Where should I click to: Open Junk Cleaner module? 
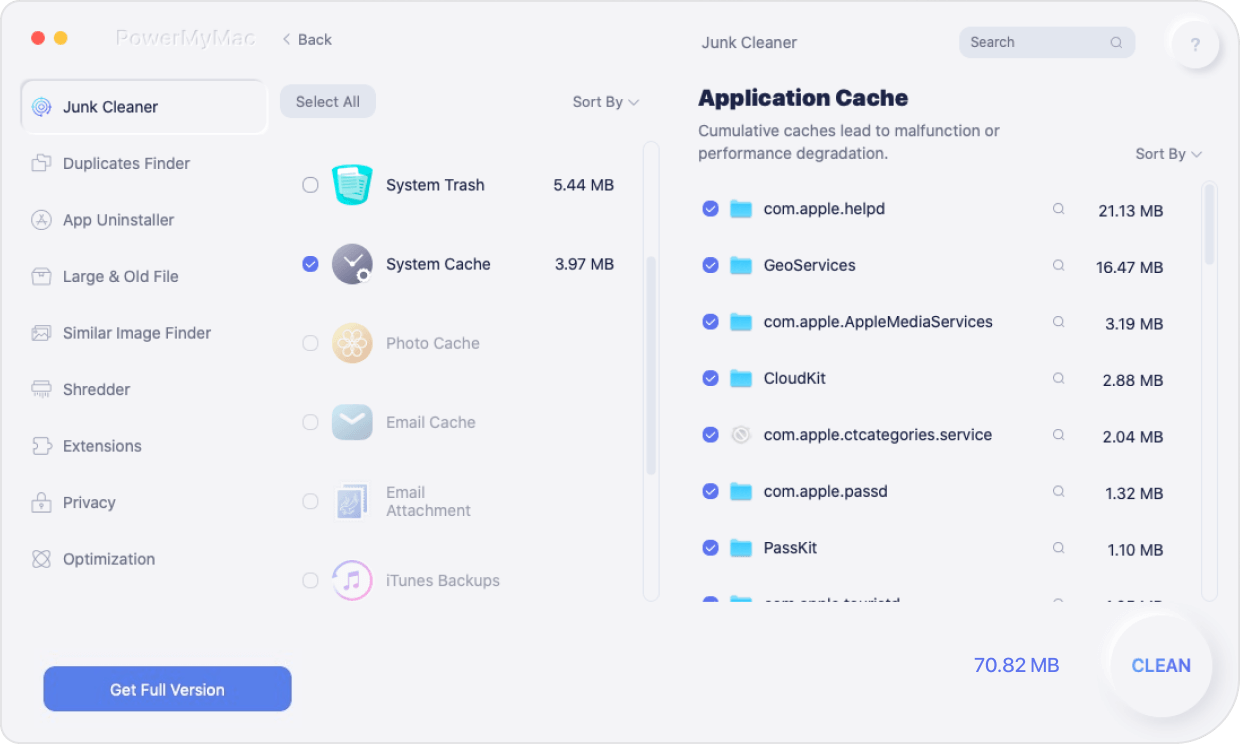click(x=144, y=107)
